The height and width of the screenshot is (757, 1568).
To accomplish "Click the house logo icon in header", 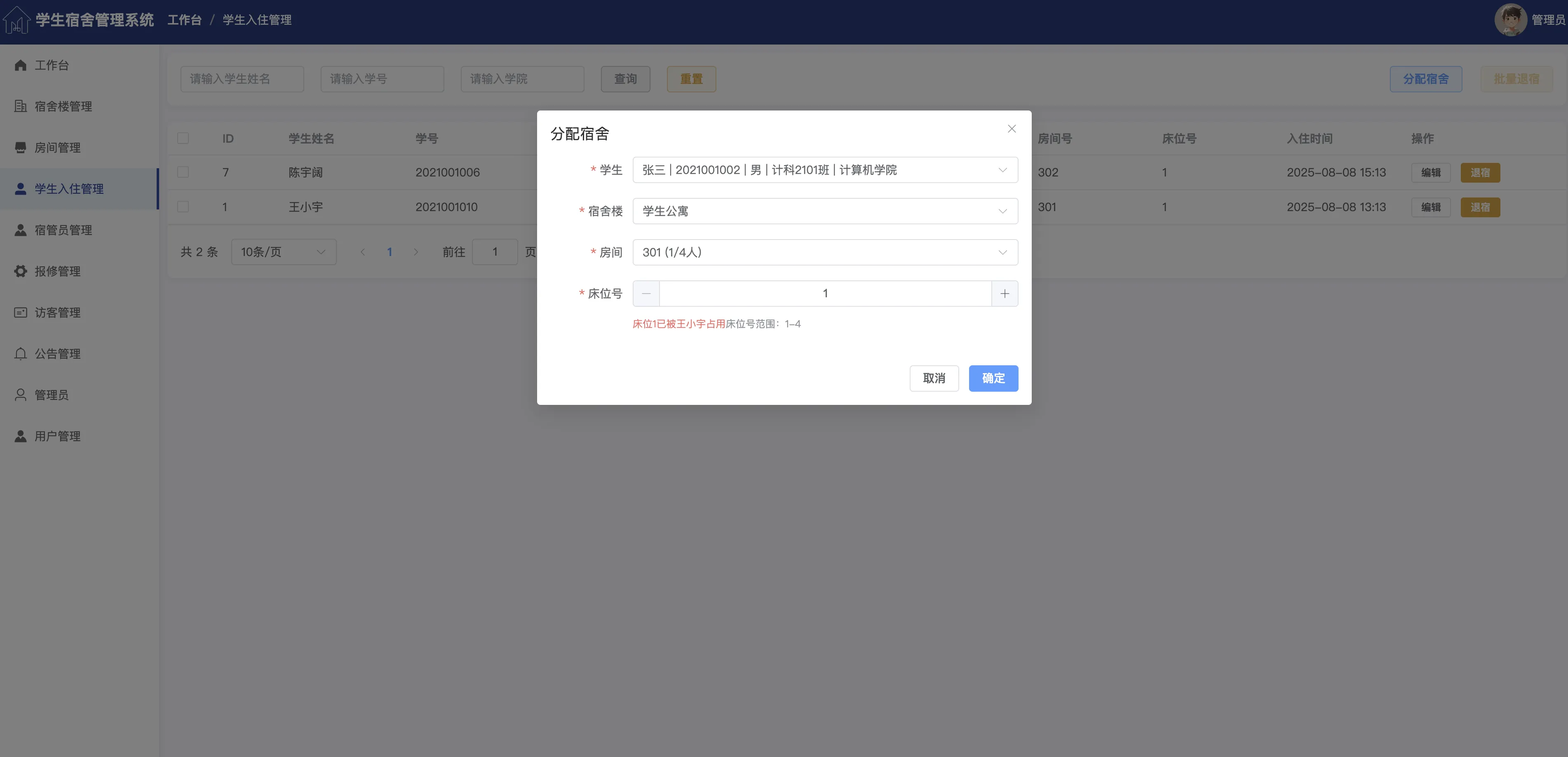I will pyautogui.click(x=16, y=20).
